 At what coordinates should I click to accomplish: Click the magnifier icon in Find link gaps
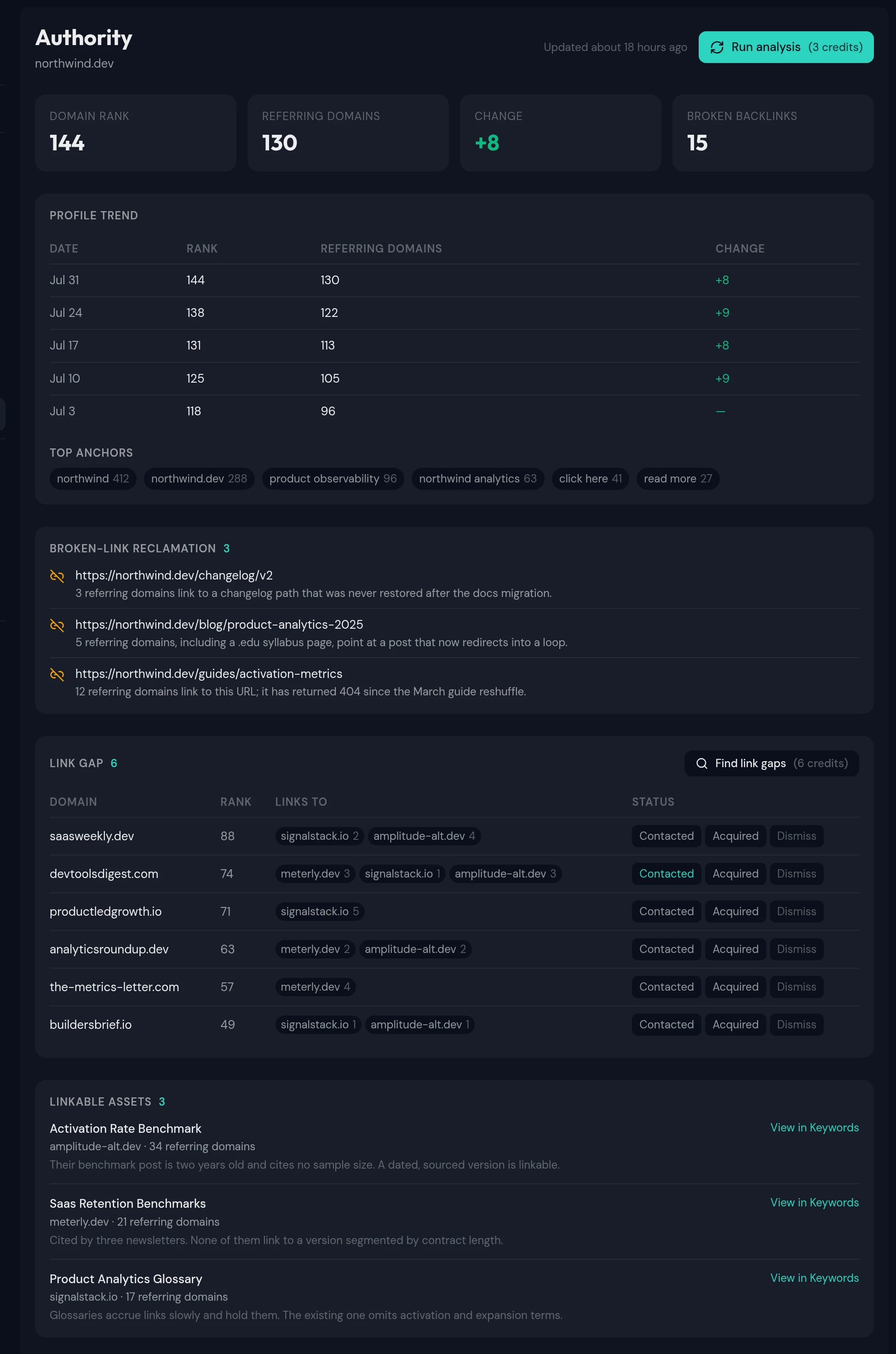point(701,763)
